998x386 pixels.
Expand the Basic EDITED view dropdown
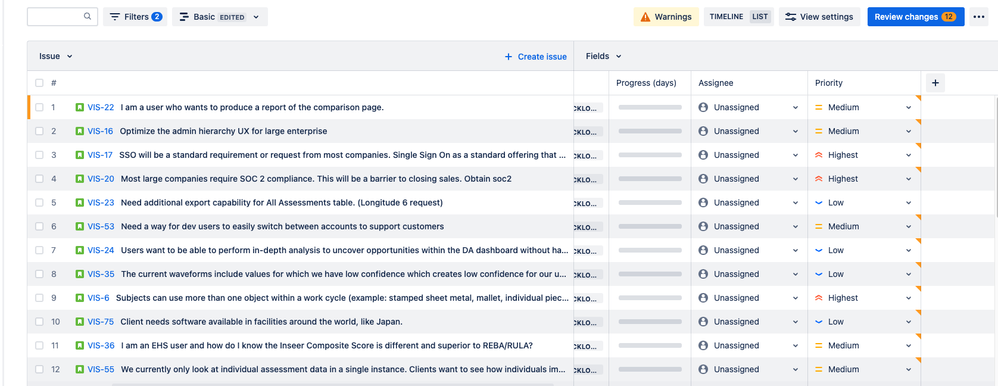coord(220,17)
